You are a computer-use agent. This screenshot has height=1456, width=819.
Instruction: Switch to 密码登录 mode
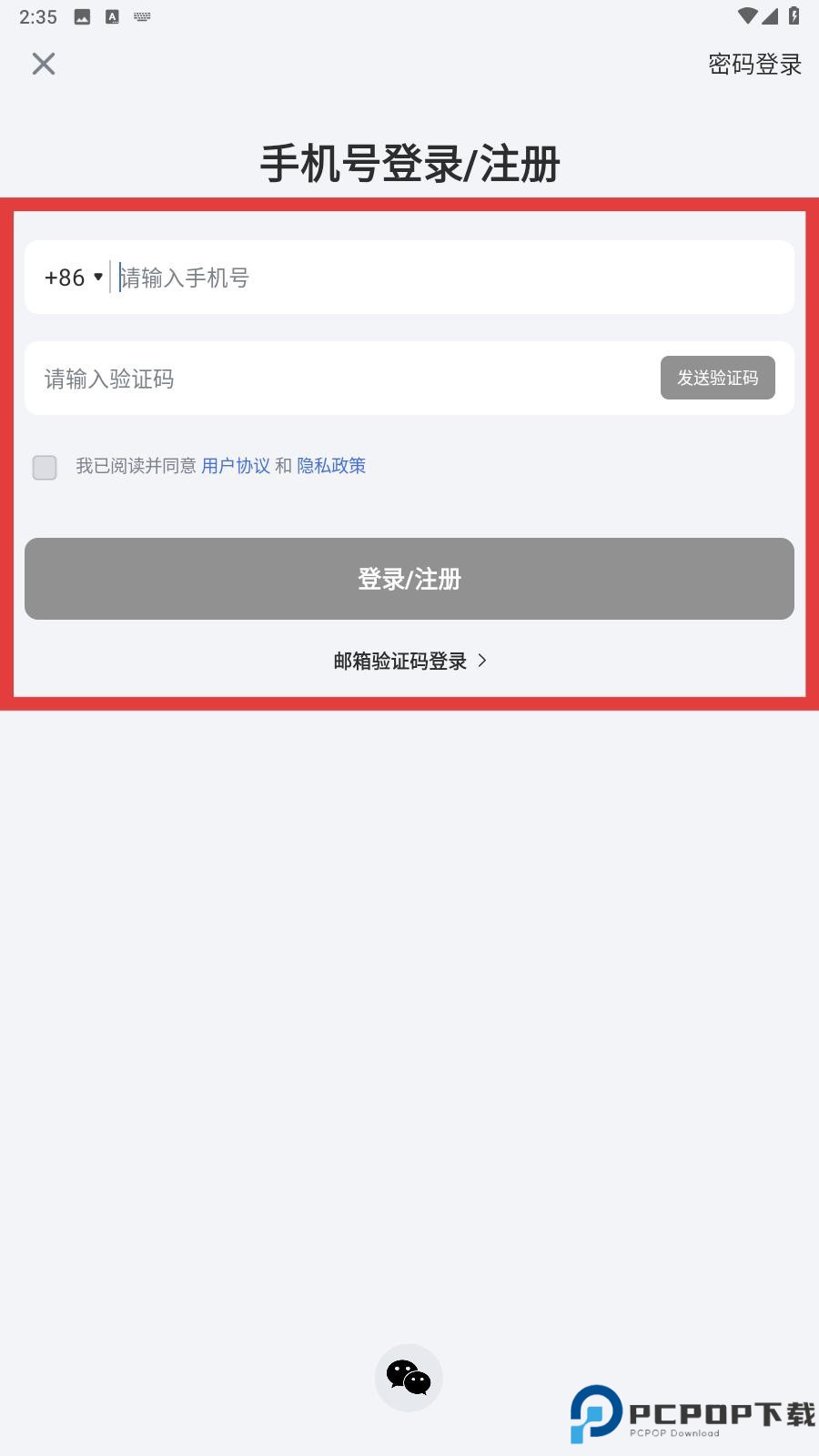755,65
